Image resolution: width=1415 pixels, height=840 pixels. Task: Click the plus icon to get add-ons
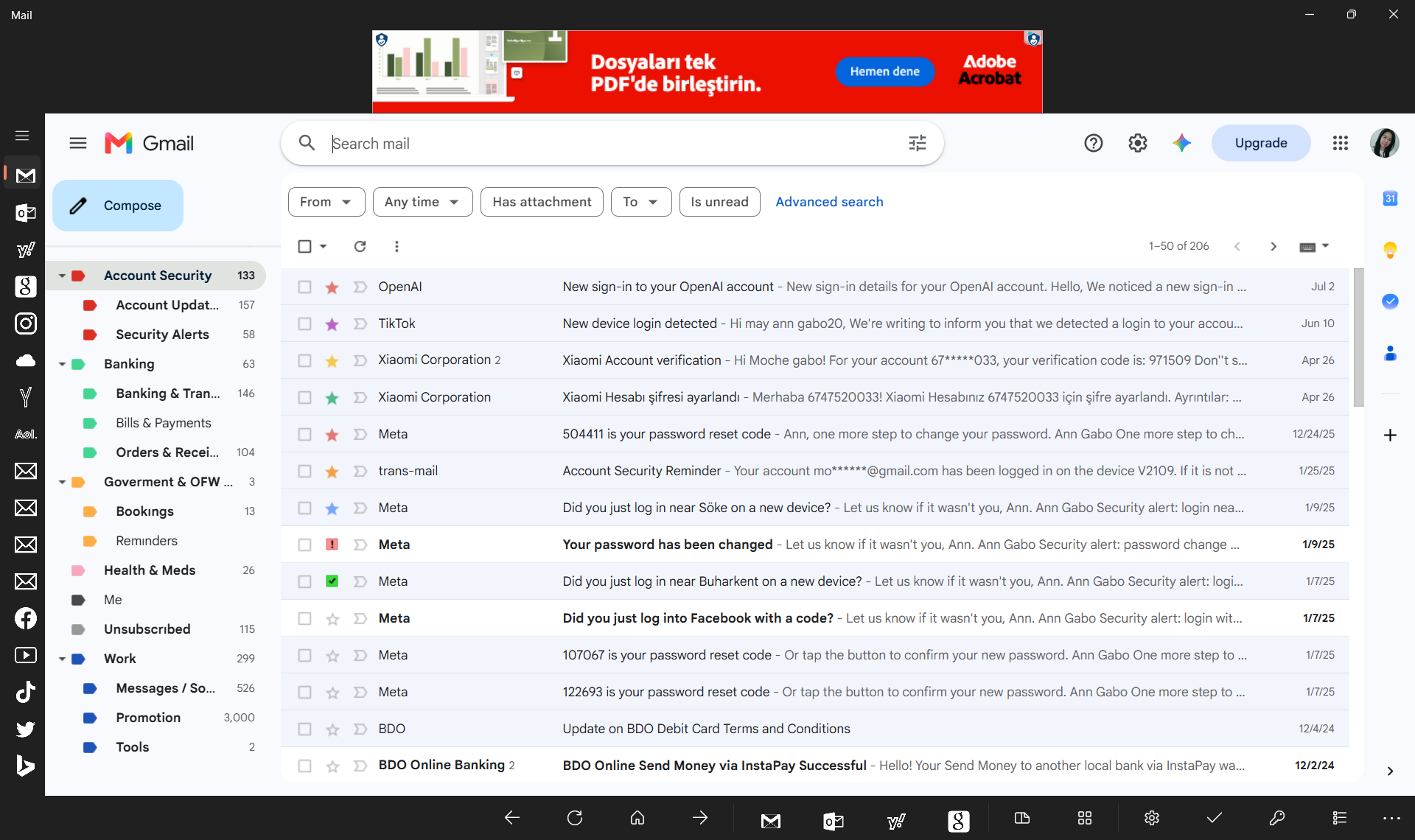pos(1390,435)
